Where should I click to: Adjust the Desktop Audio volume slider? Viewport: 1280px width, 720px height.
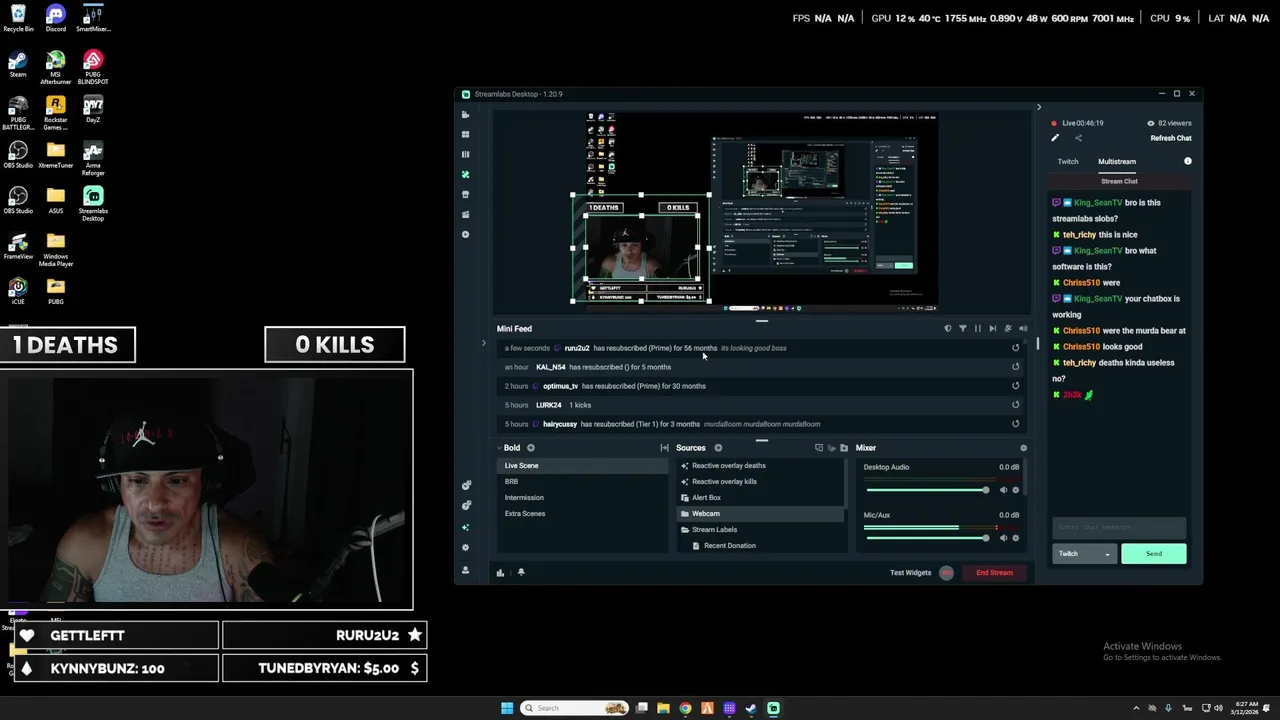927,490
